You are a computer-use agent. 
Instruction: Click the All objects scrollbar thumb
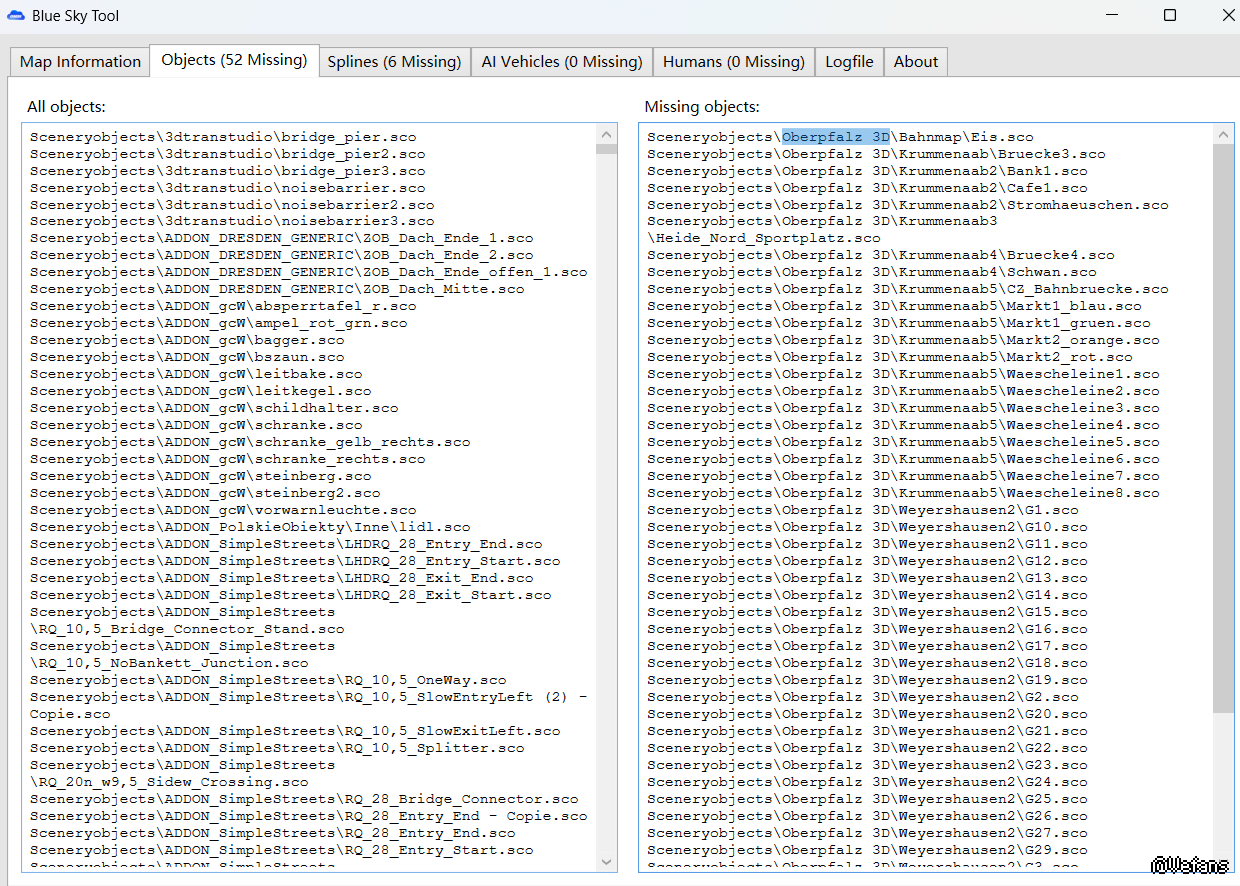pyautogui.click(x=606, y=149)
